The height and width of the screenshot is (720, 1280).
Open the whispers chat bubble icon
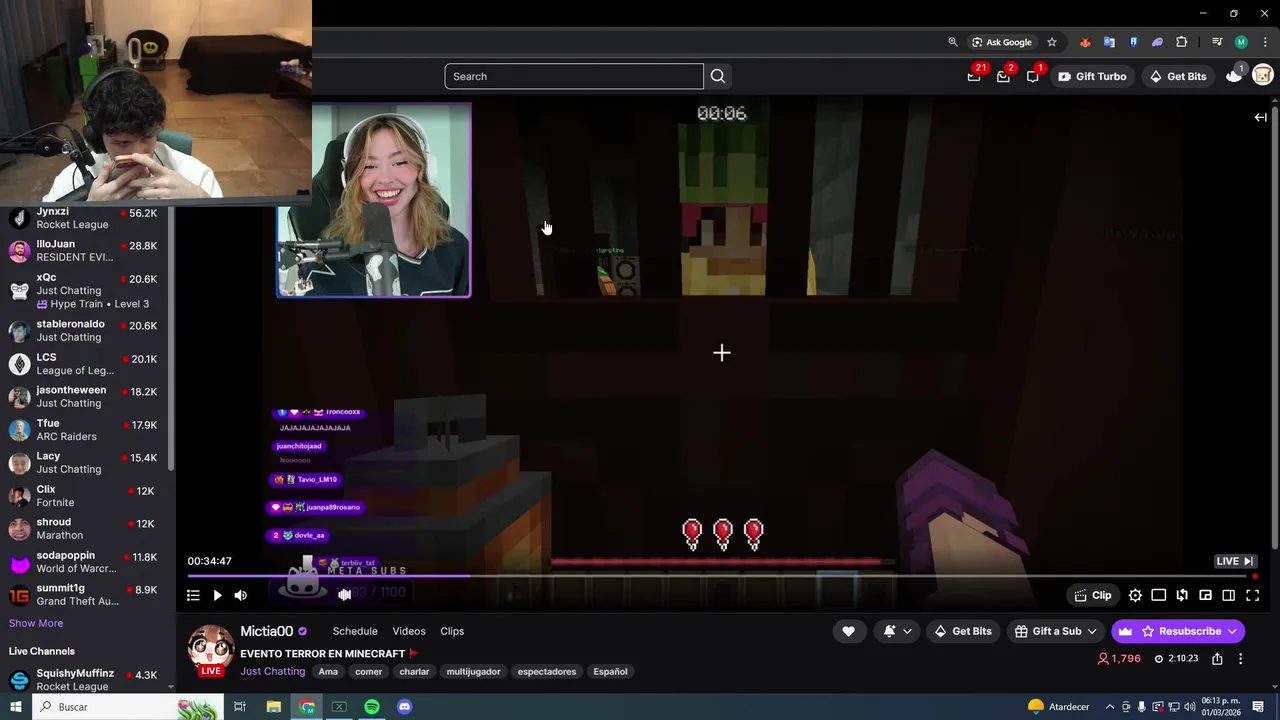tap(1033, 76)
